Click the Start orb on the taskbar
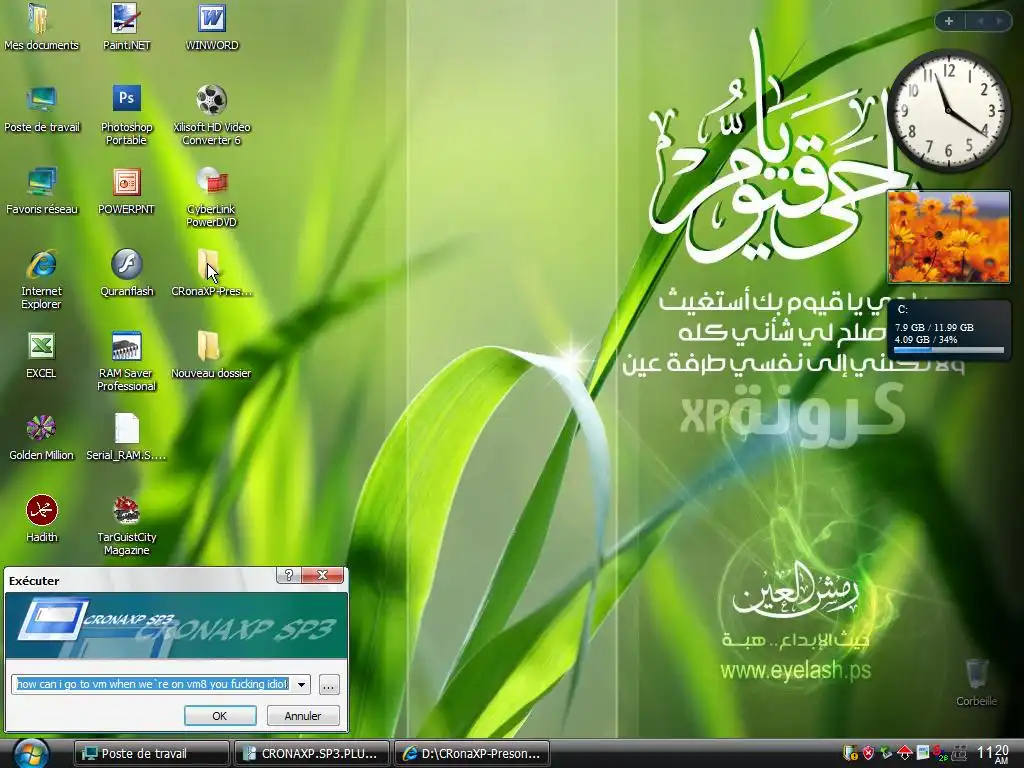 tap(30, 754)
